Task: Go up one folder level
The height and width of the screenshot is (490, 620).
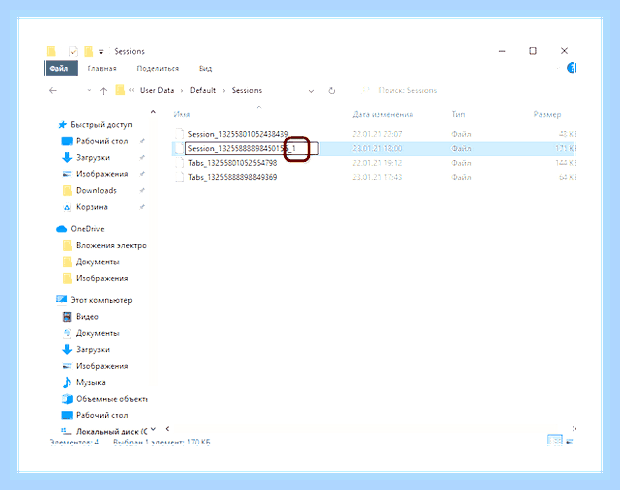Action: click(103, 91)
